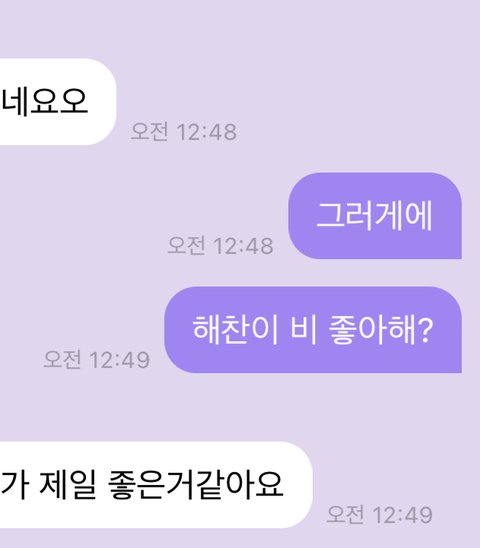Click '오전' in timestamp left of '그러게에'
This screenshot has width=480, height=548.
coord(186,246)
